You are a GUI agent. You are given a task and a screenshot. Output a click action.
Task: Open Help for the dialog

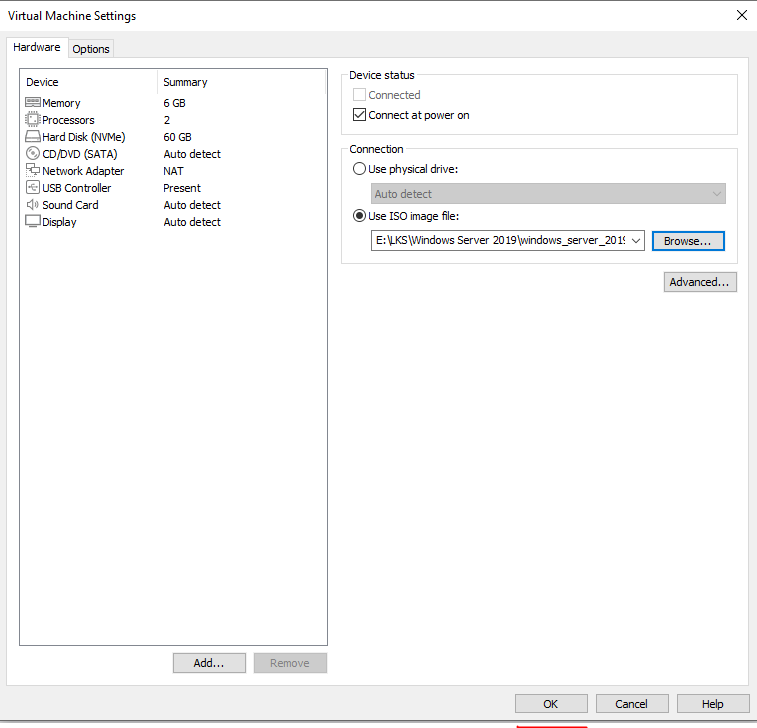(x=713, y=704)
